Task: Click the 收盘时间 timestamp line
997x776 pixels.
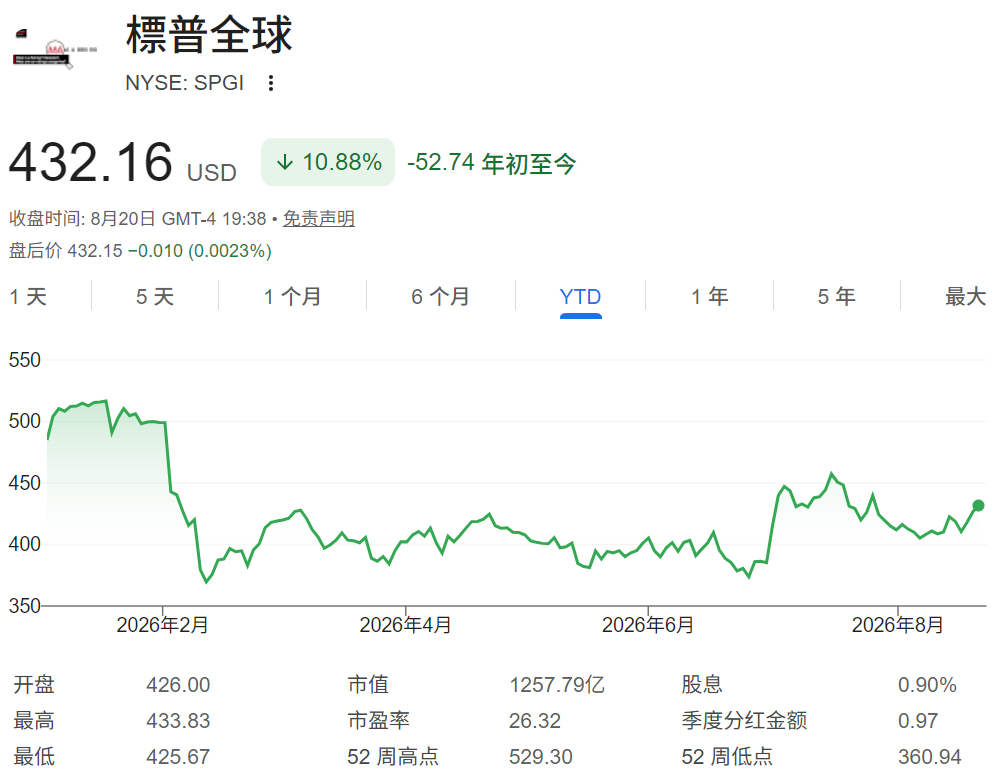Action: pos(137,219)
